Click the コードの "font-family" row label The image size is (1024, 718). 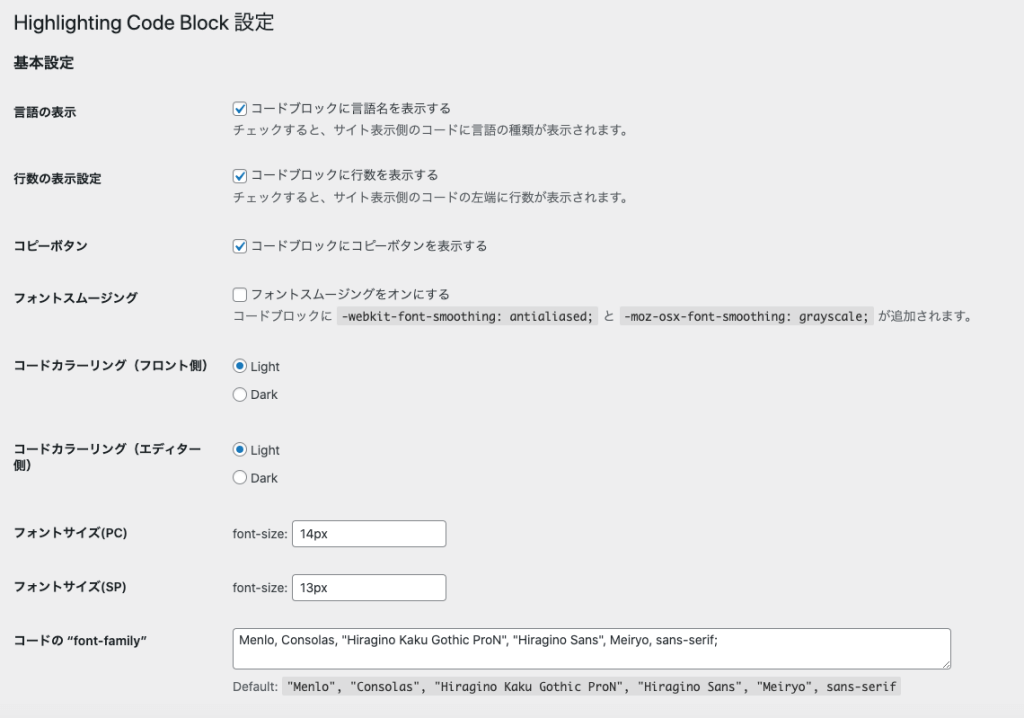80,640
